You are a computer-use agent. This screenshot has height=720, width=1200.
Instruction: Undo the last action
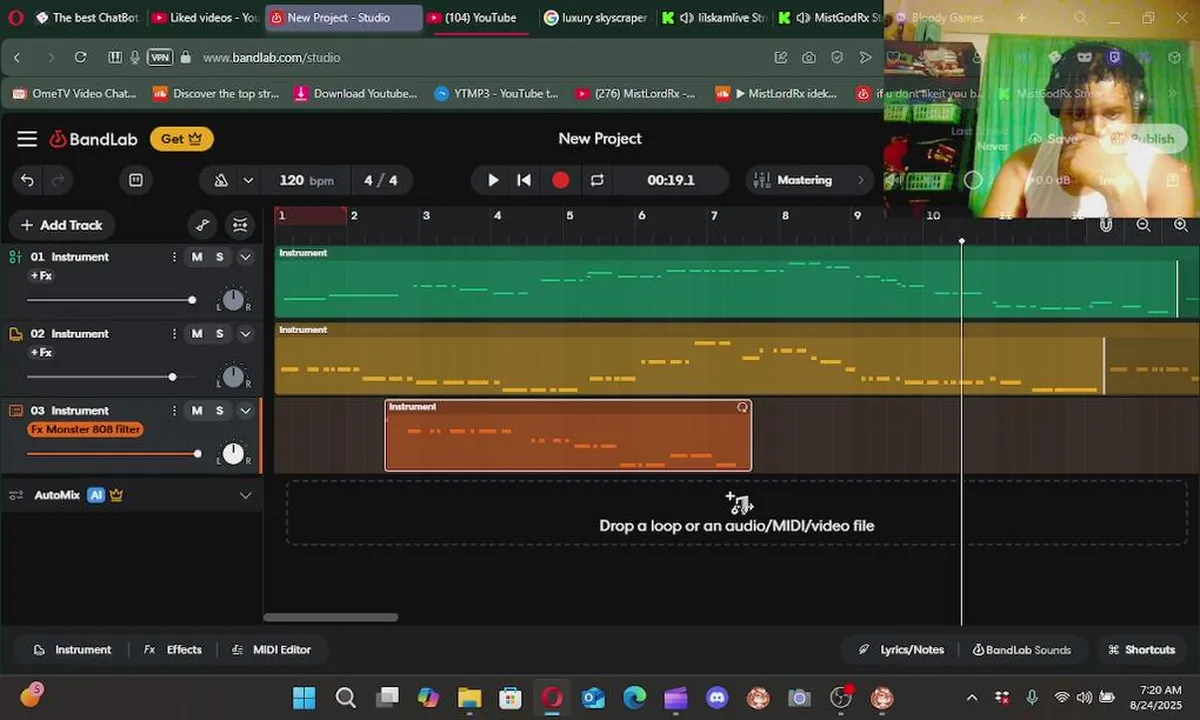coord(27,180)
